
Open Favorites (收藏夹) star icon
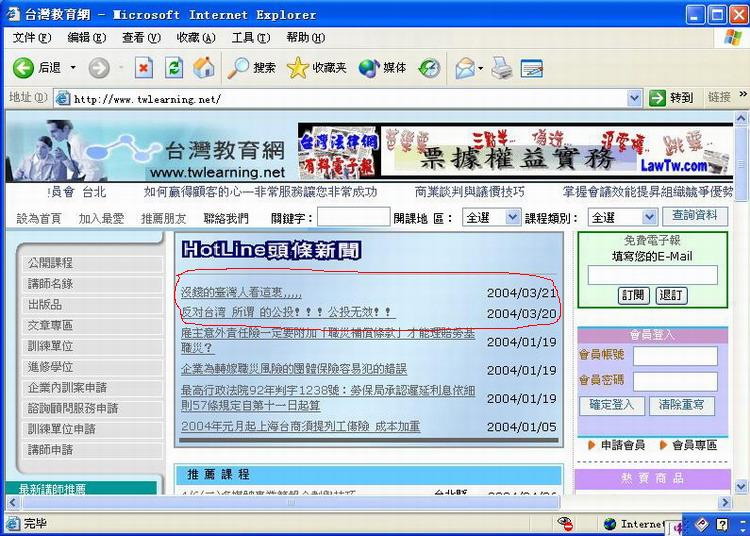pos(317,68)
